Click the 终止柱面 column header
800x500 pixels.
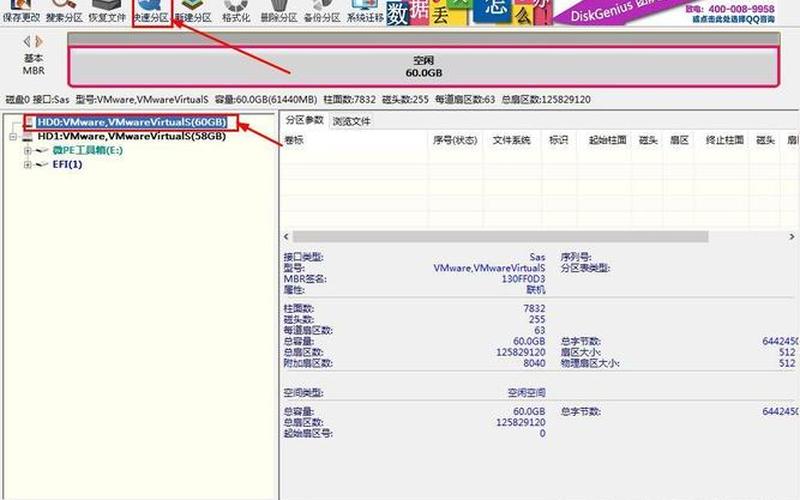724,140
